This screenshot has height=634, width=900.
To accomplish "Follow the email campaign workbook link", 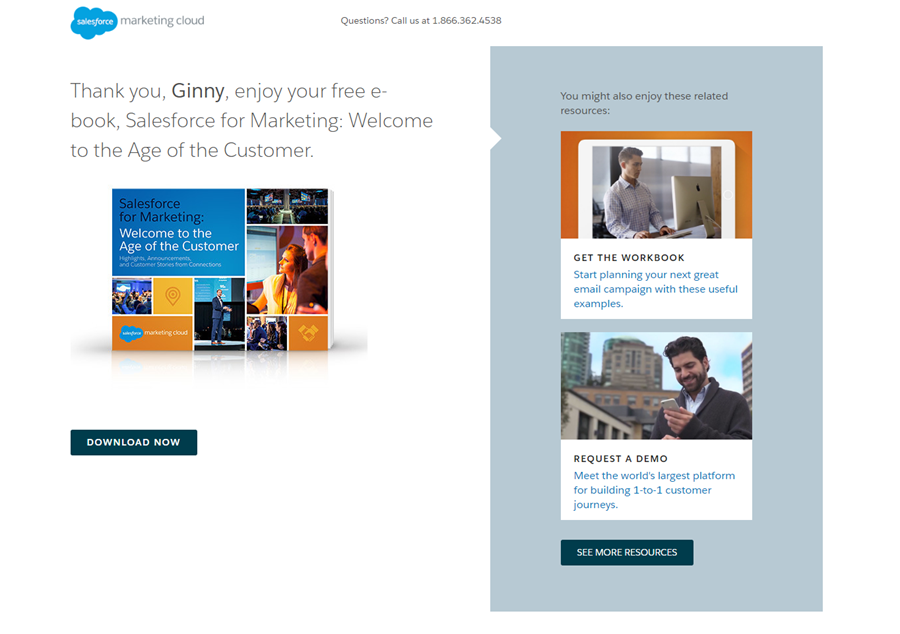I will coord(655,289).
